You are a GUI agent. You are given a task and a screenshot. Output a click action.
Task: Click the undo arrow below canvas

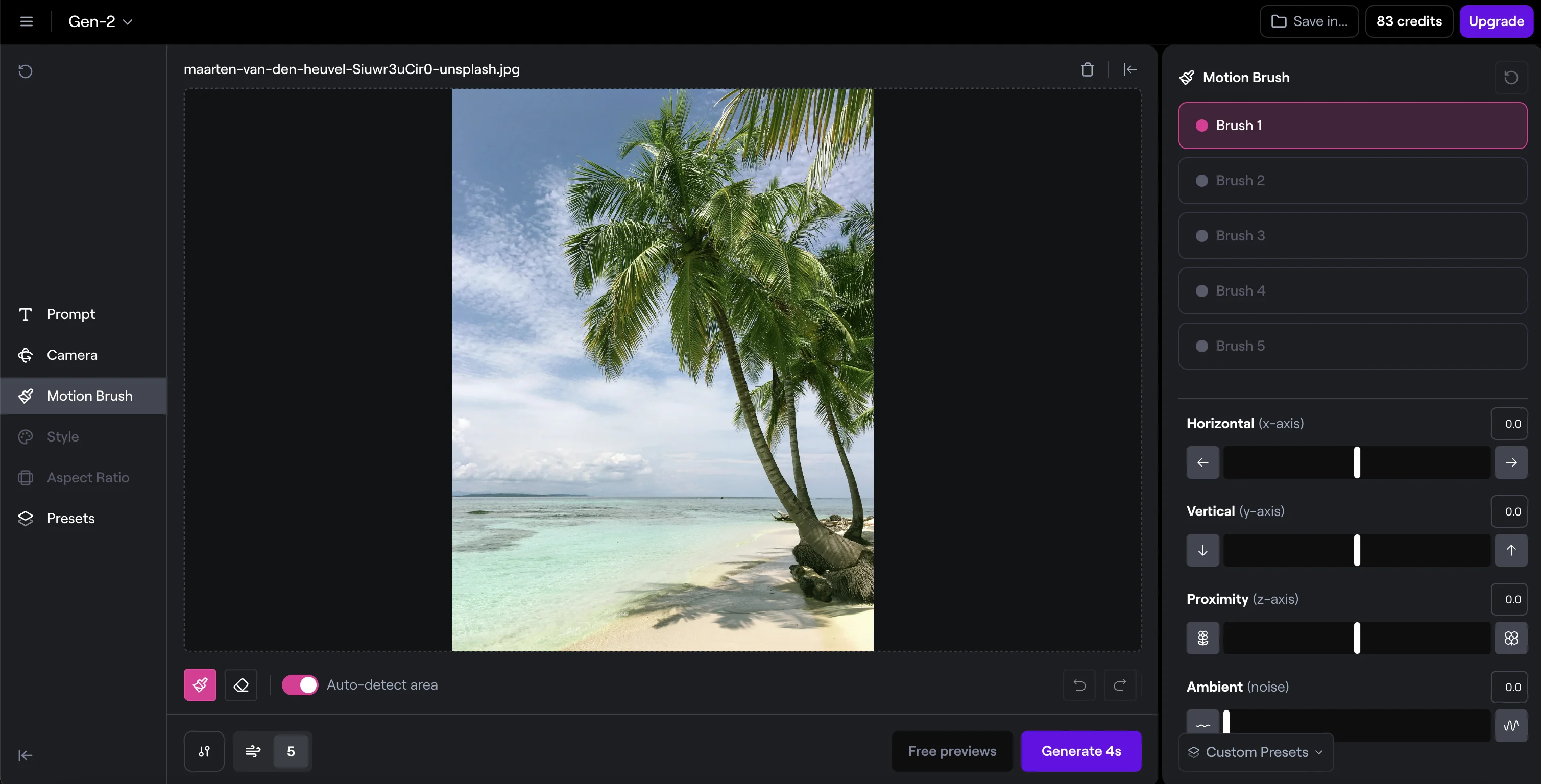pyautogui.click(x=1079, y=685)
